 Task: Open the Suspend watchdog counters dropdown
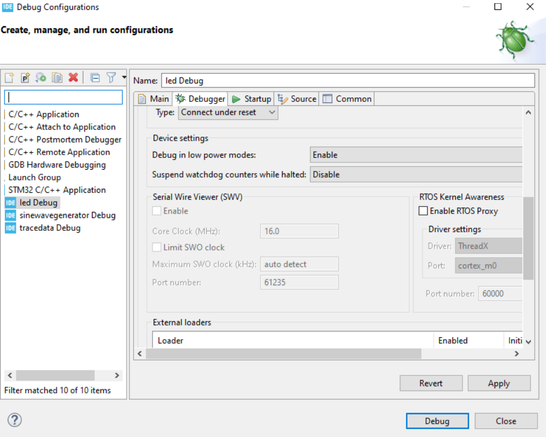point(416,174)
